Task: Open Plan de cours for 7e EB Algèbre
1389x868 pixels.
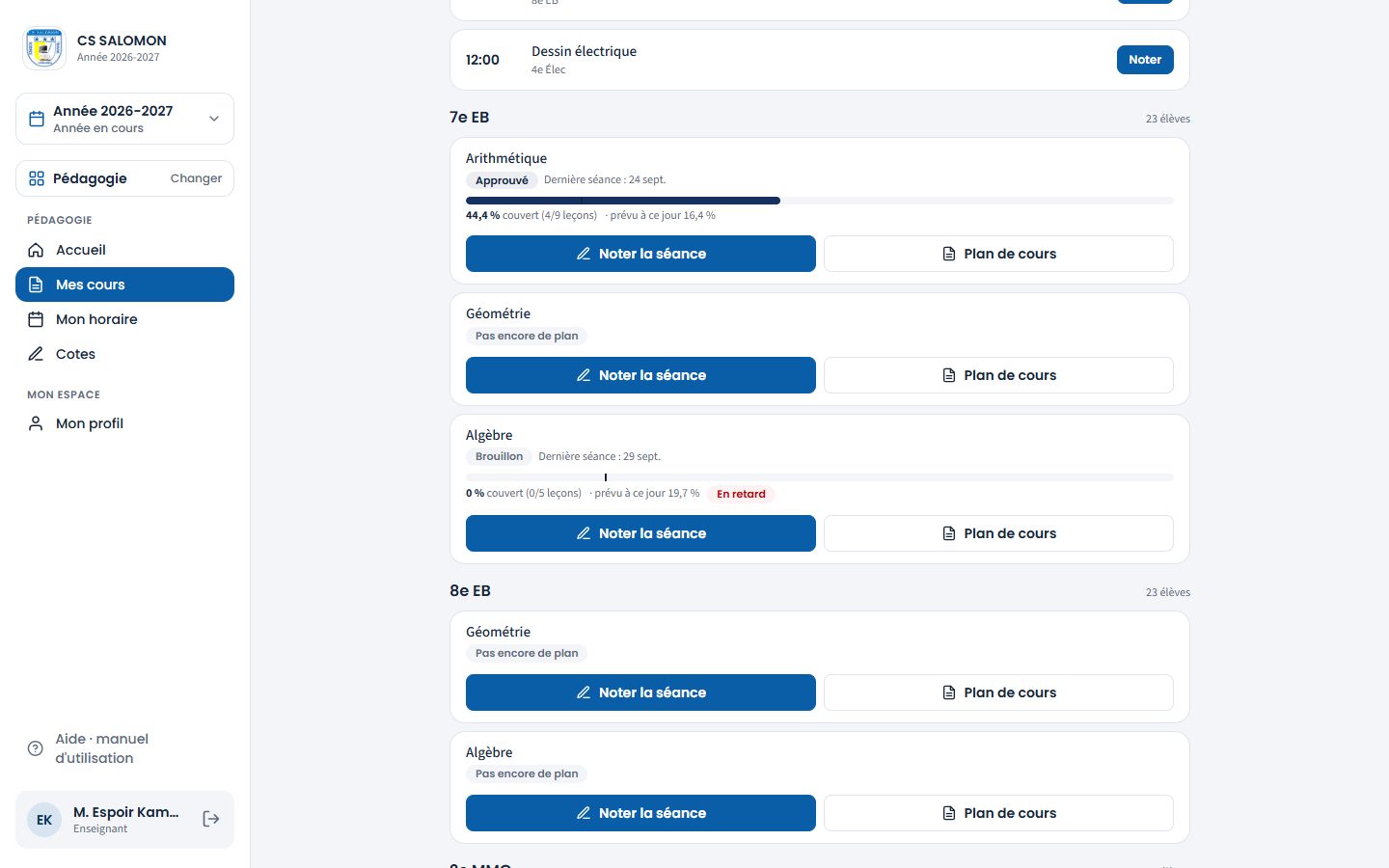Action: (998, 533)
